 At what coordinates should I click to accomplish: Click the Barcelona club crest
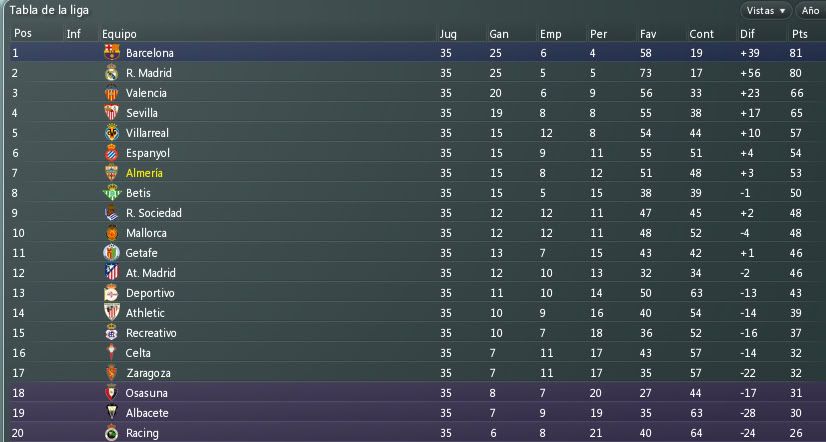[112, 53]
